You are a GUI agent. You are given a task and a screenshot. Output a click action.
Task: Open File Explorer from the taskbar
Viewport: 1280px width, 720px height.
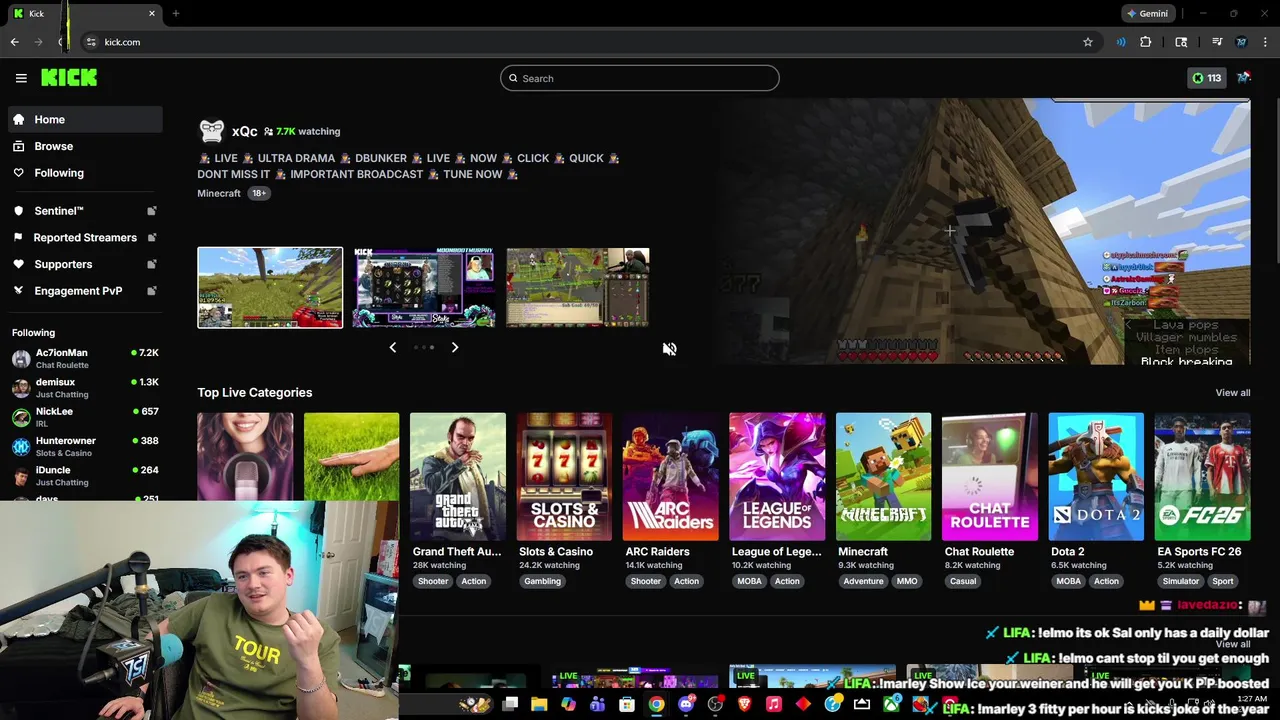[x=539, y=705]
